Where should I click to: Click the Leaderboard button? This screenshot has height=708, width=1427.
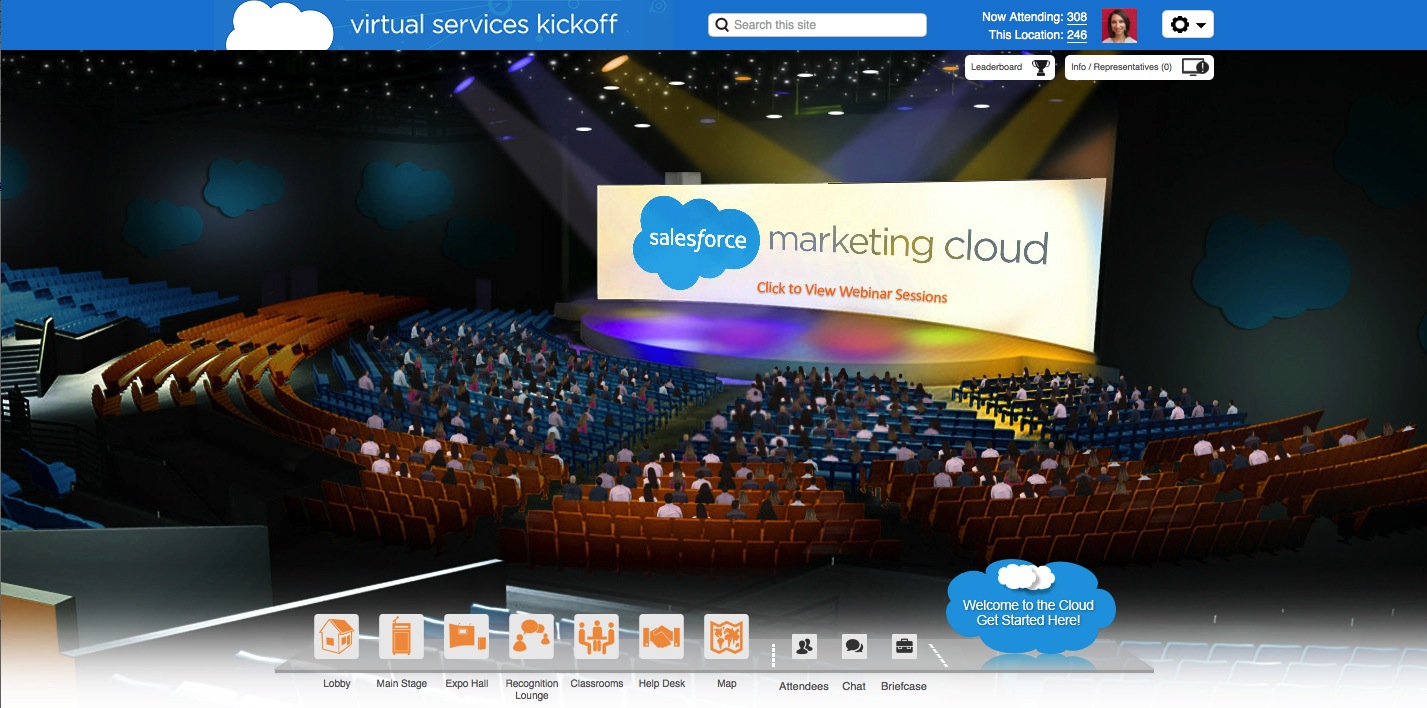[1010, 67]
